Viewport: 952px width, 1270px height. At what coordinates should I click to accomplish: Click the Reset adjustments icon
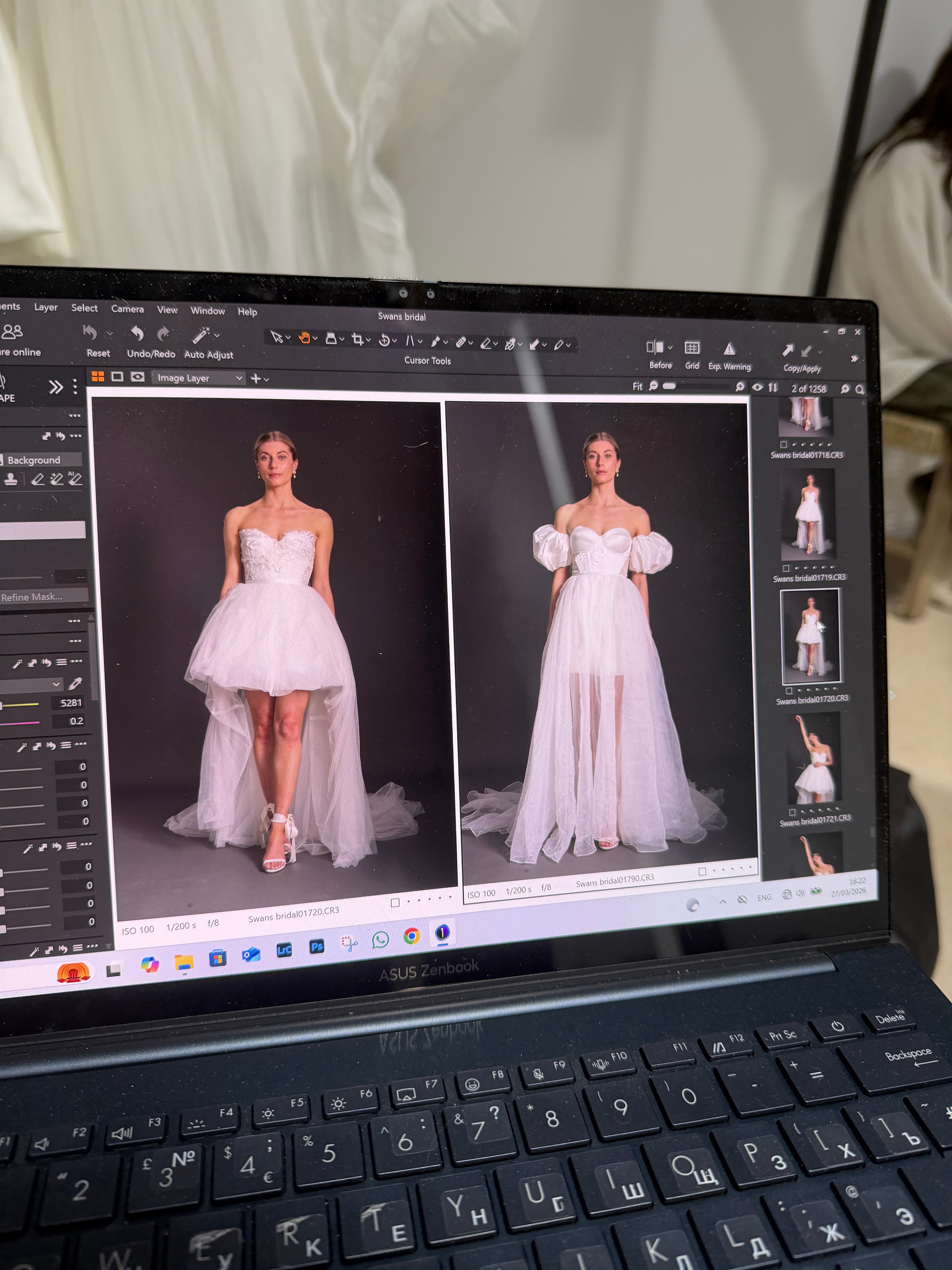click(x=90, y=332)
